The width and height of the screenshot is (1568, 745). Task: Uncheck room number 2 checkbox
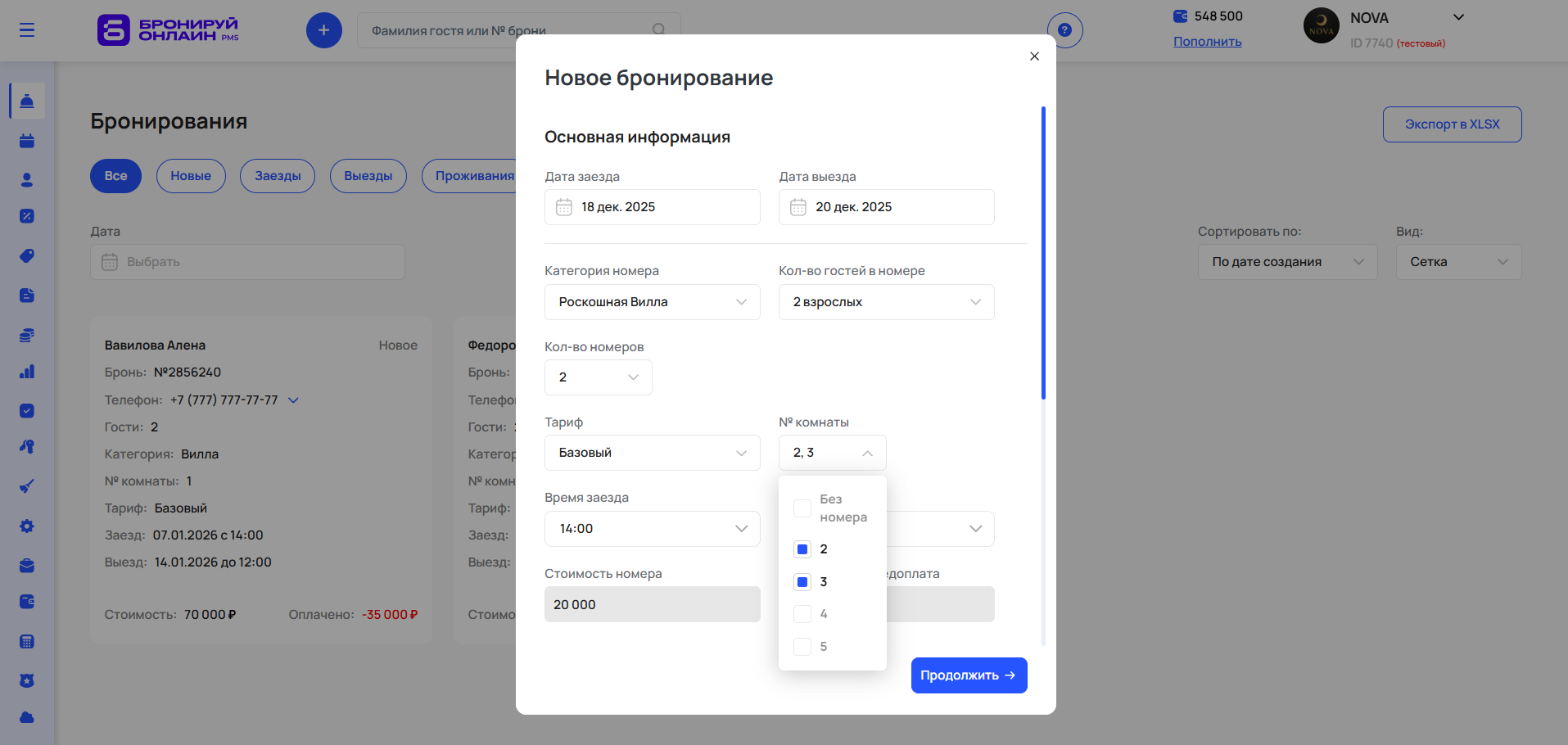pyautogui.click(x=802, y=549)
